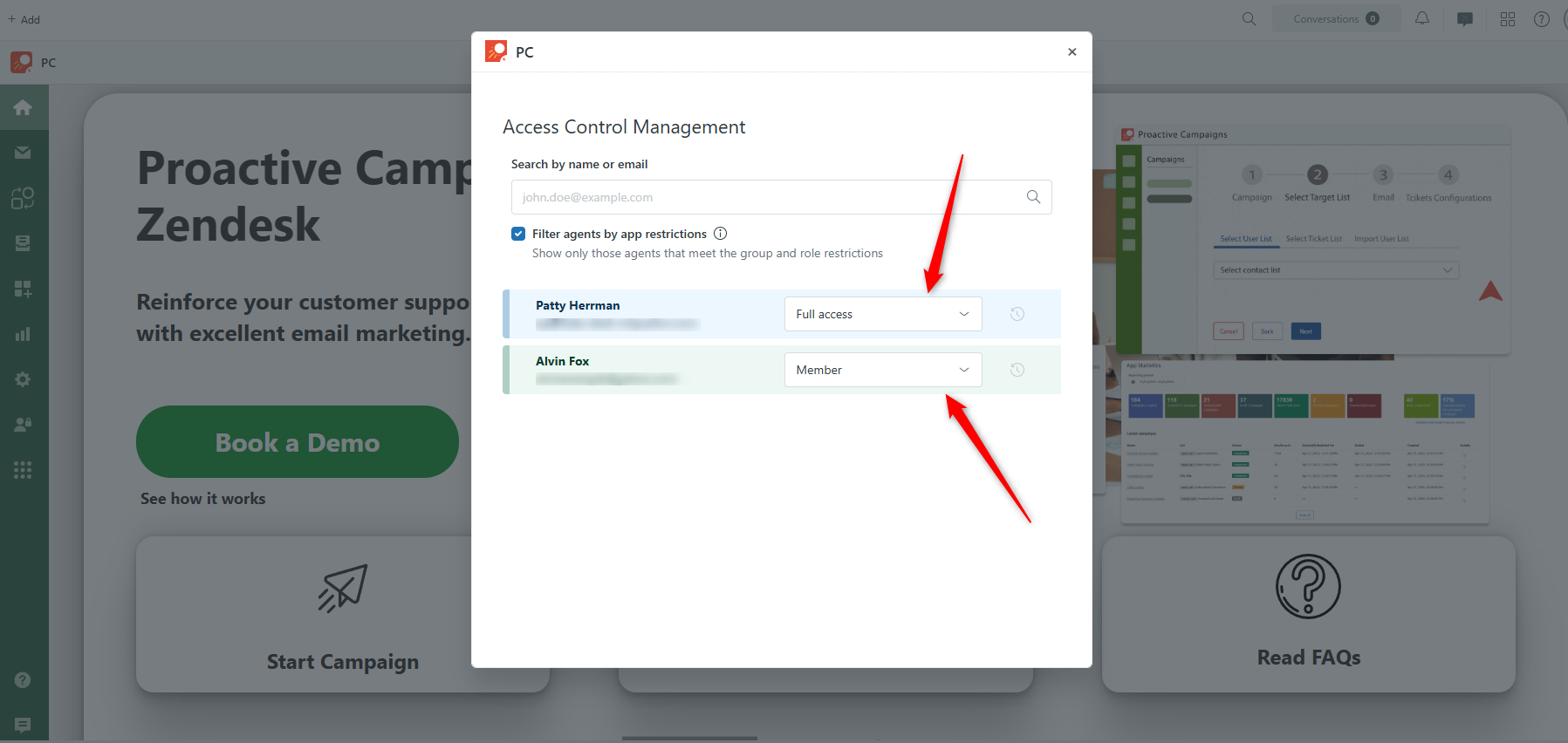Click the search icon in name/email field
Viewport: 1568px width, 743px height.
[1033, 197]
